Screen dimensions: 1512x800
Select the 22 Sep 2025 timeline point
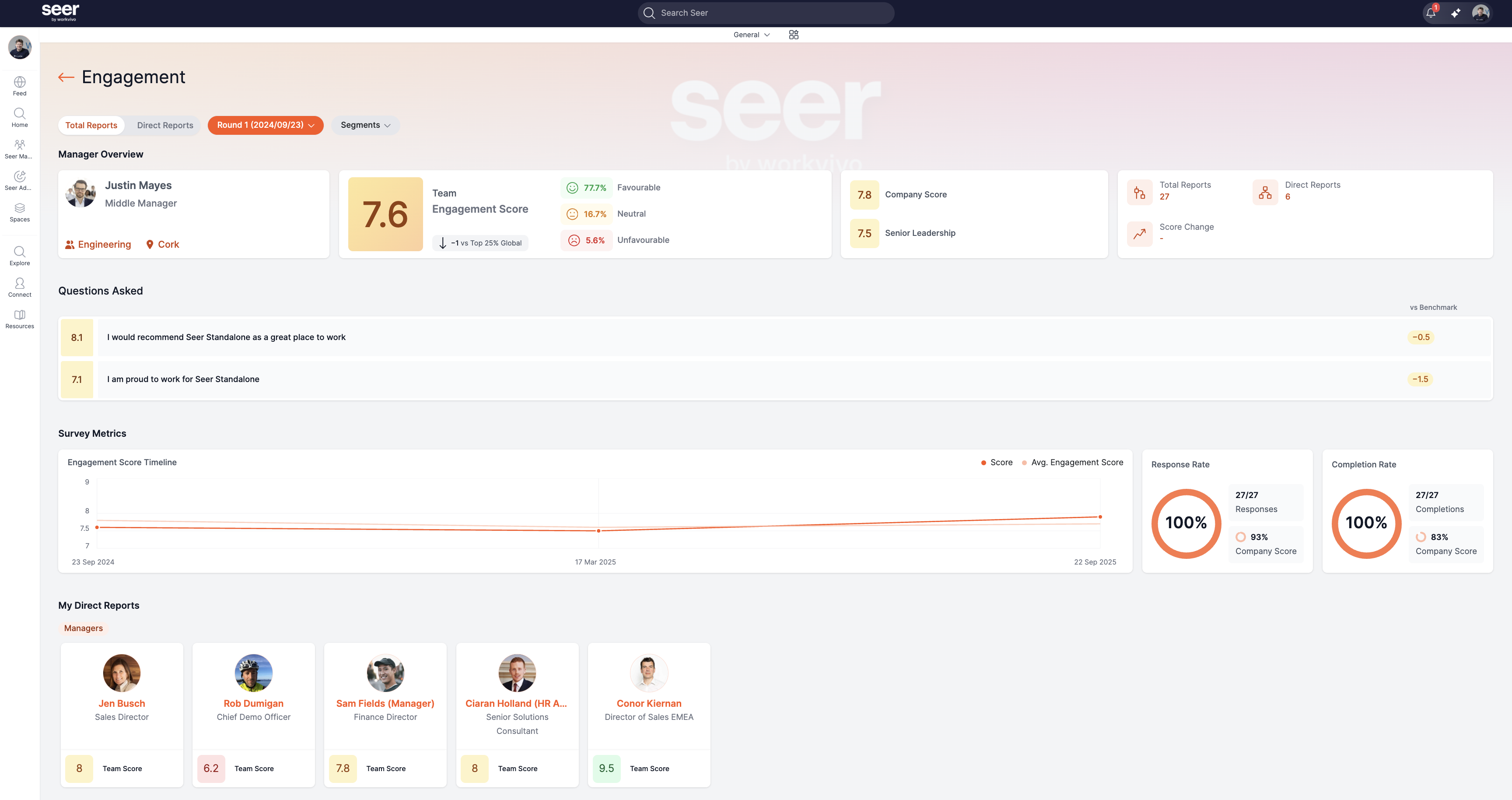(1100, 516)
